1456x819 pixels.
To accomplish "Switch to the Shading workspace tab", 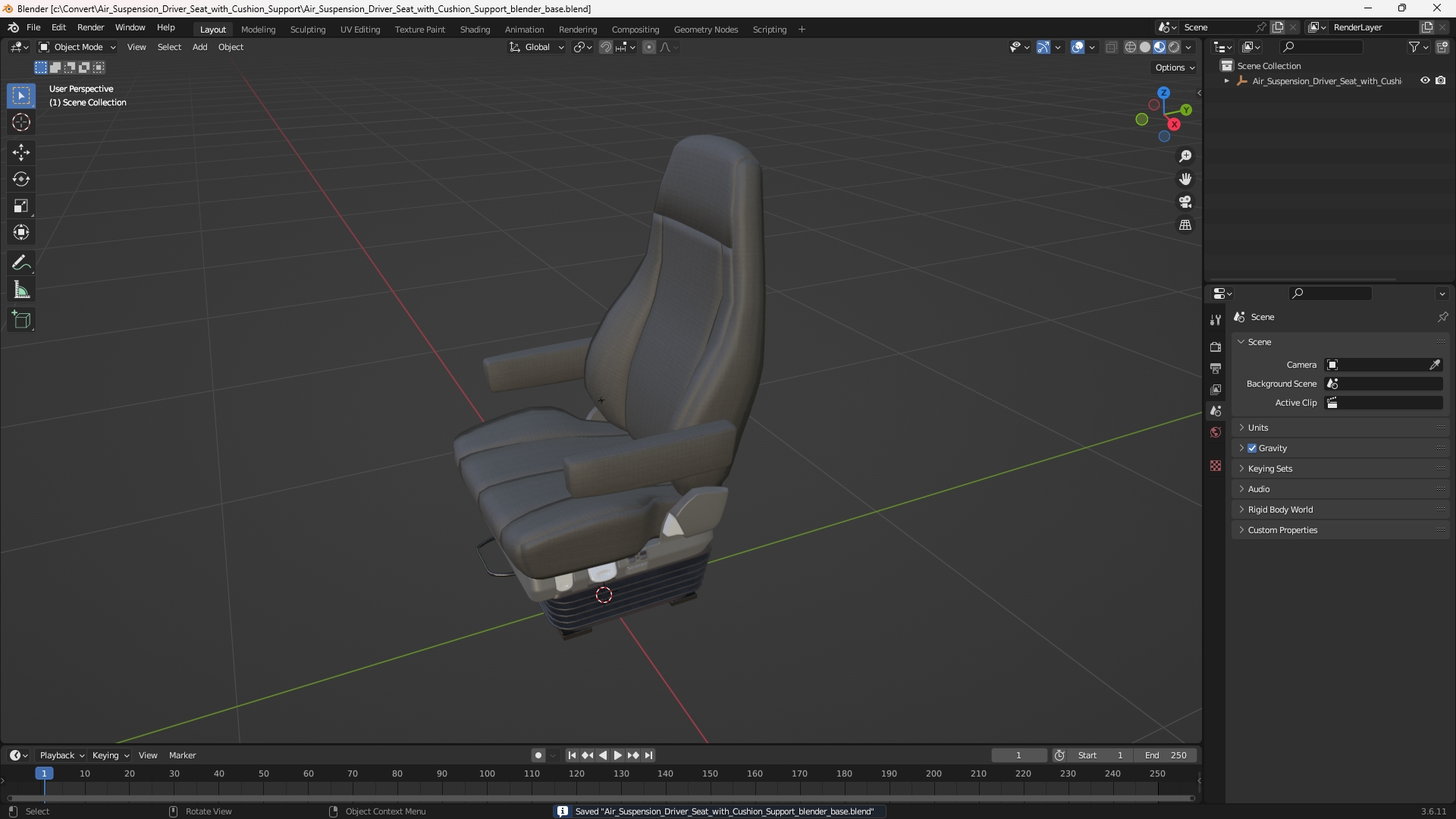I will pos(475,30).
